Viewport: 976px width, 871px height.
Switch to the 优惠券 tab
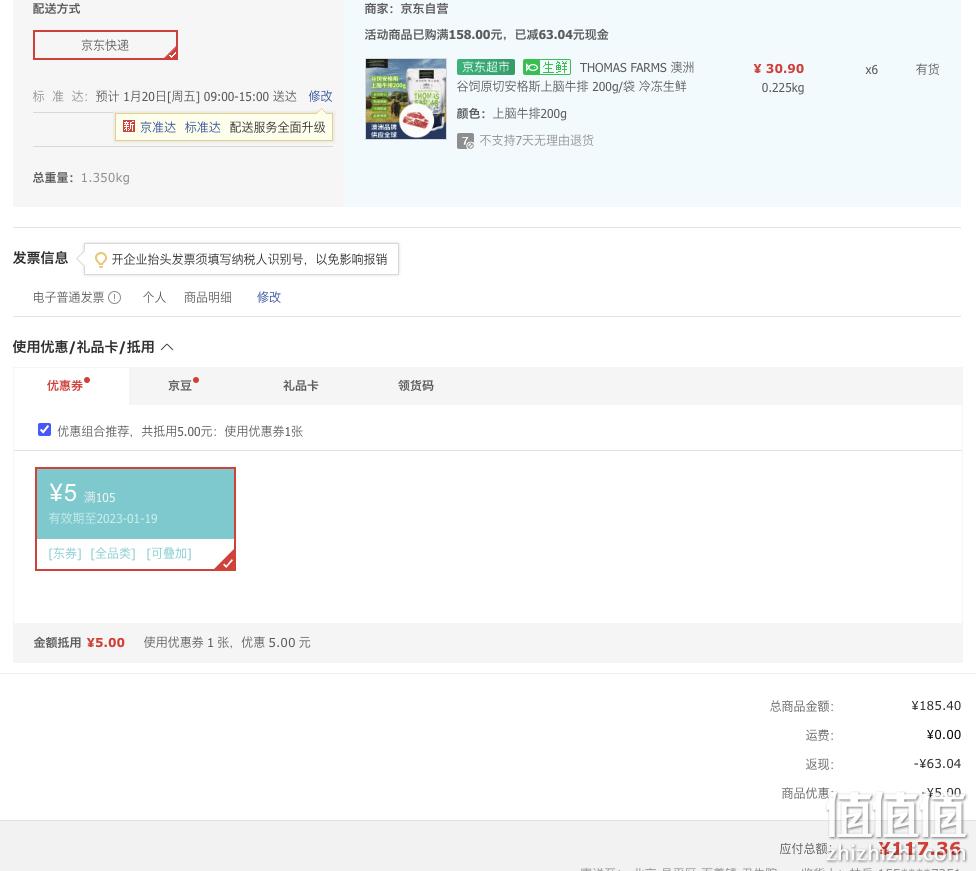pyautogui.click(x=65, y=385)
